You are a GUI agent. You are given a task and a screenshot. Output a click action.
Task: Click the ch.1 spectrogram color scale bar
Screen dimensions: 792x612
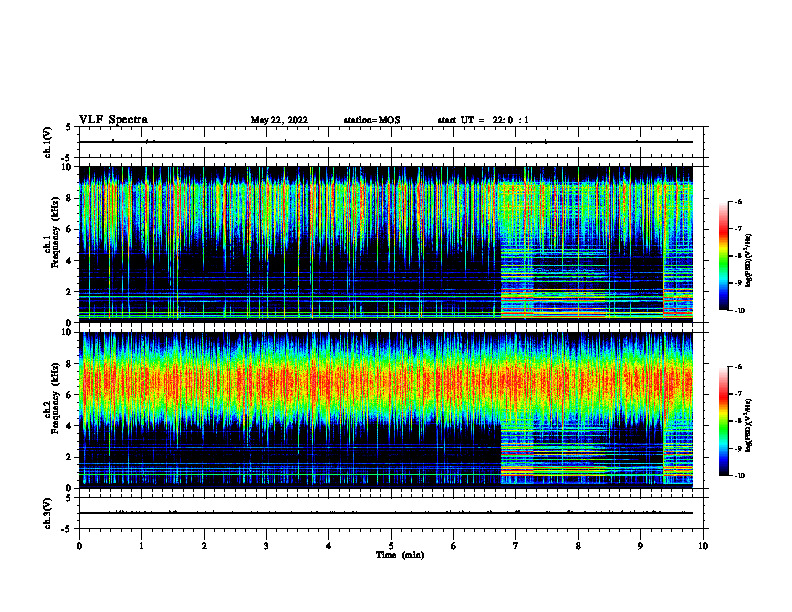coord(724,256)
